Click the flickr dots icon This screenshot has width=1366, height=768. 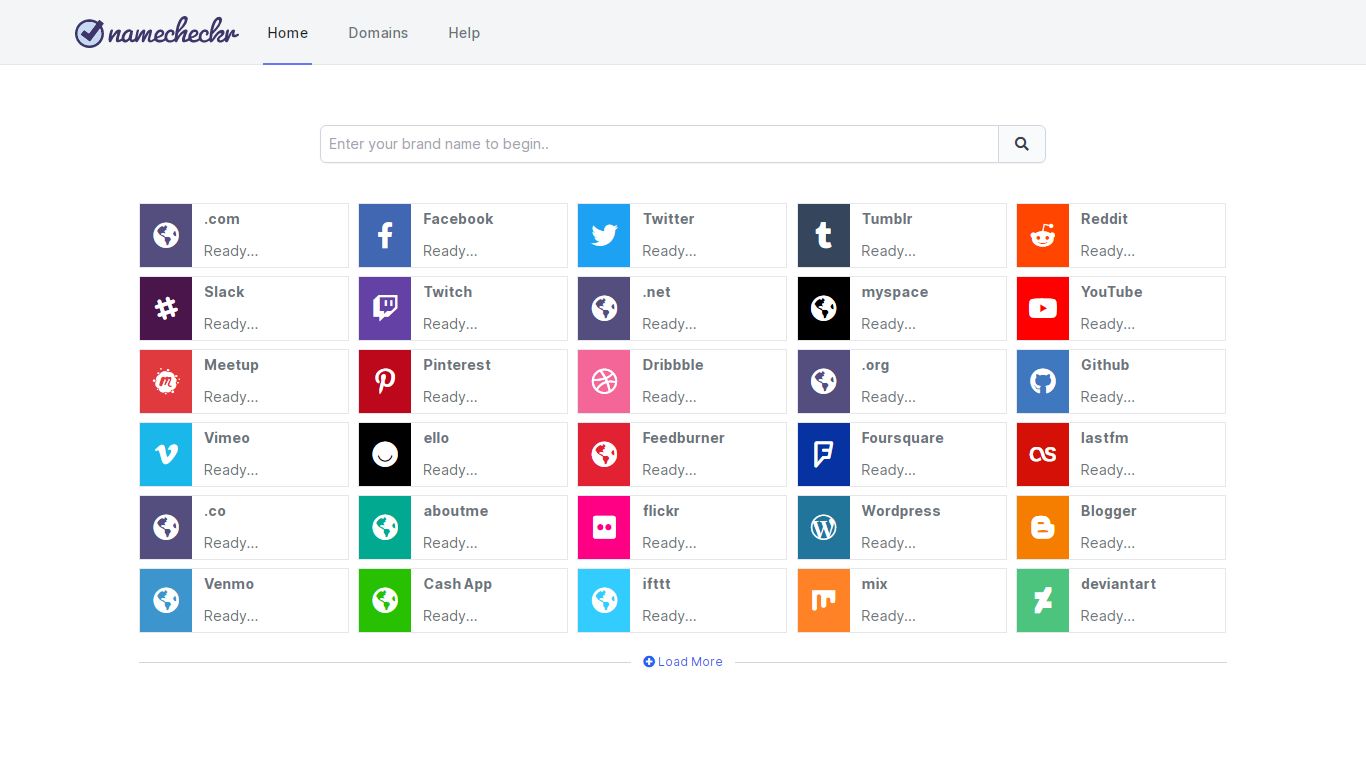[x=604, y=528]
